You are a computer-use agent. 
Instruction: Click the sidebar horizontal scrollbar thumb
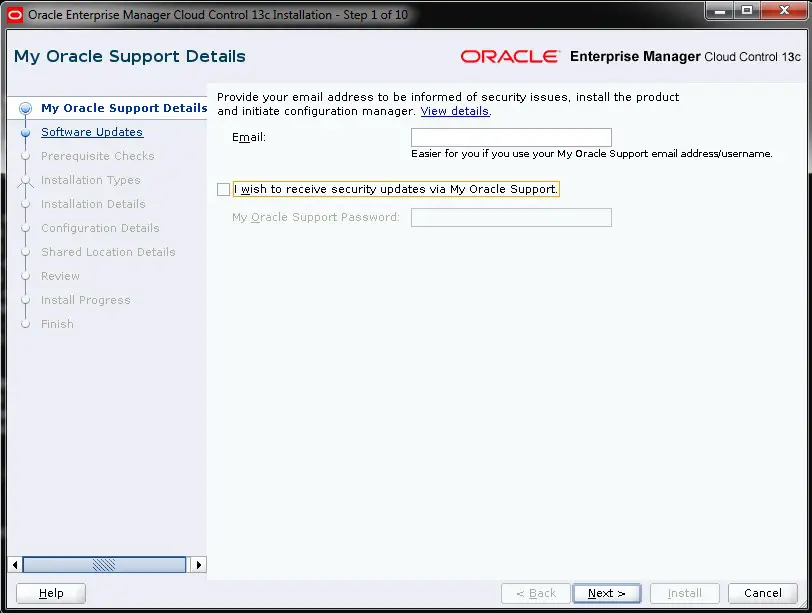[x=104, y=564]
